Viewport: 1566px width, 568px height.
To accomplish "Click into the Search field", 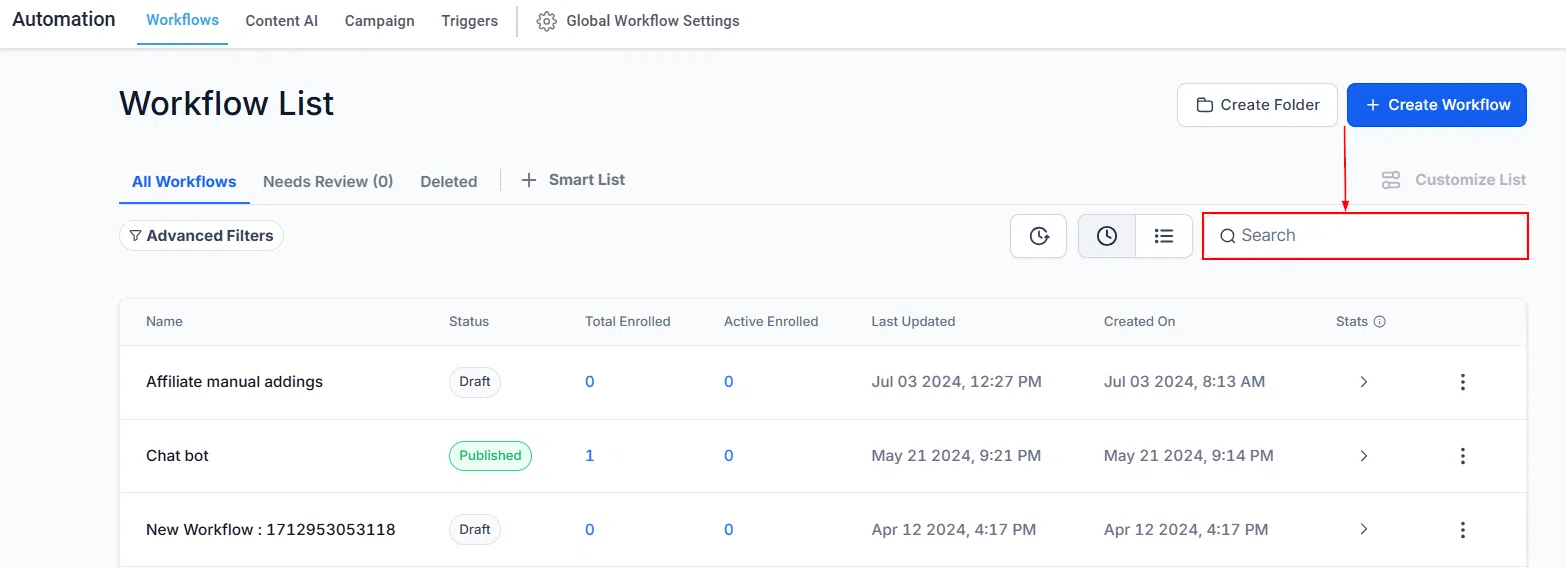I will click(1365, 236).
